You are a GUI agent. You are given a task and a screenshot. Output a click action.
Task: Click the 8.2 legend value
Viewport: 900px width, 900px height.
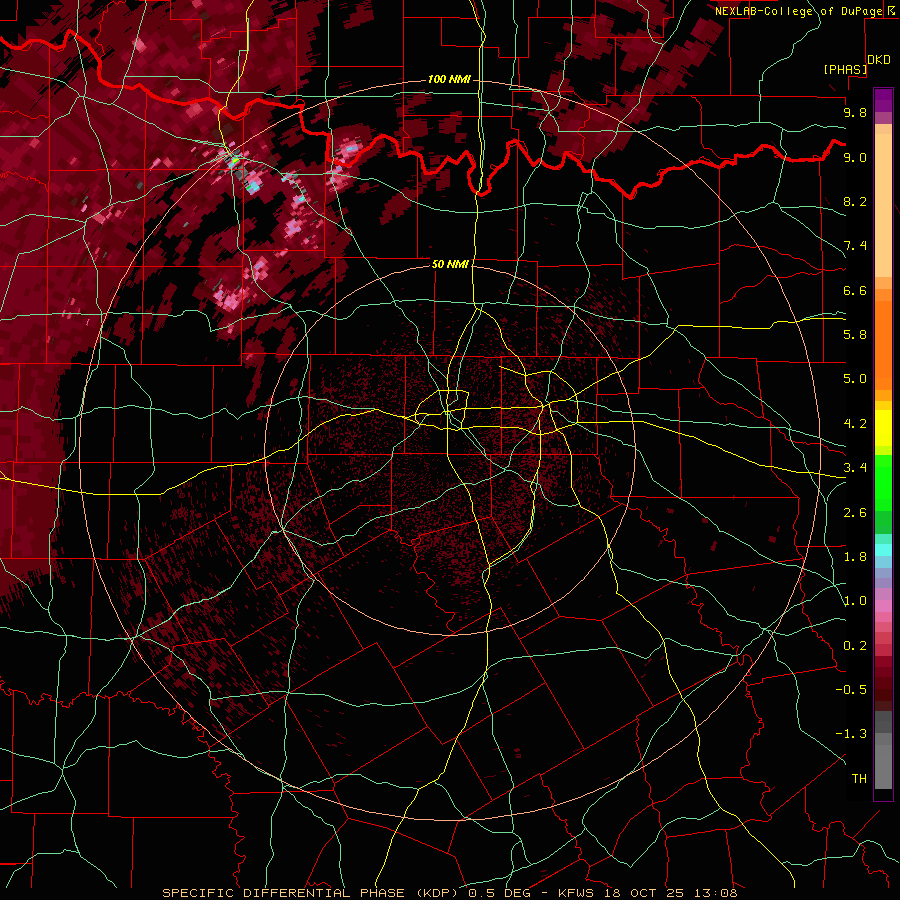tap(855, 201)
